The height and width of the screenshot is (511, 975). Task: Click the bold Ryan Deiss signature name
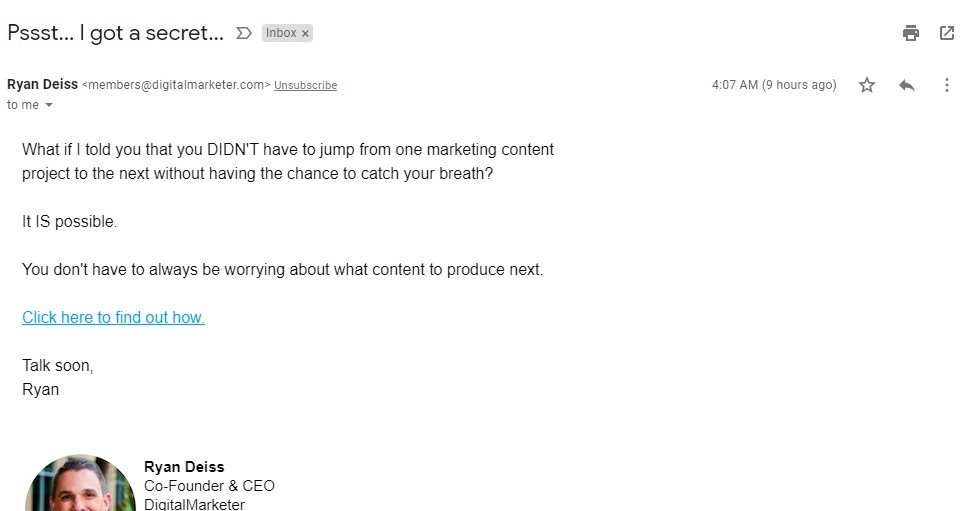184,466
